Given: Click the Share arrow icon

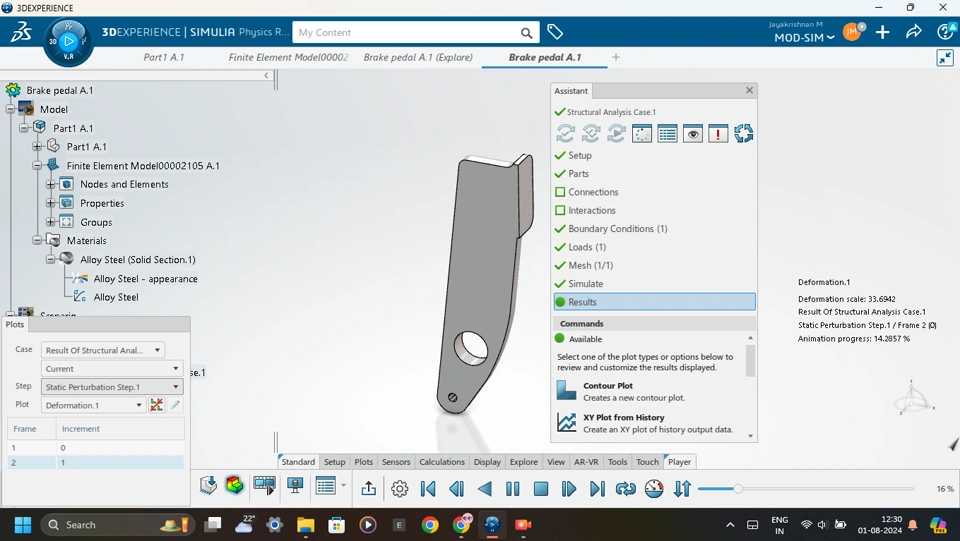Looking at the screenshot, I should point(913,32).
